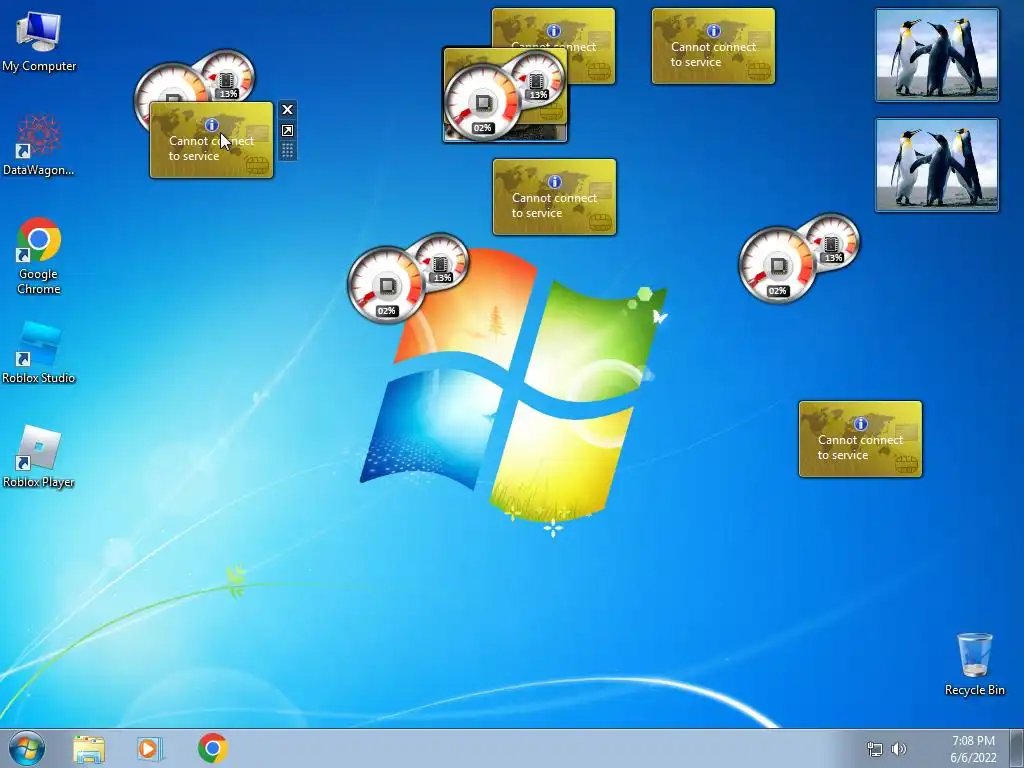Open Chrome from the taskbar
This screenshot has width=1024, height=768.
point(212,748)
